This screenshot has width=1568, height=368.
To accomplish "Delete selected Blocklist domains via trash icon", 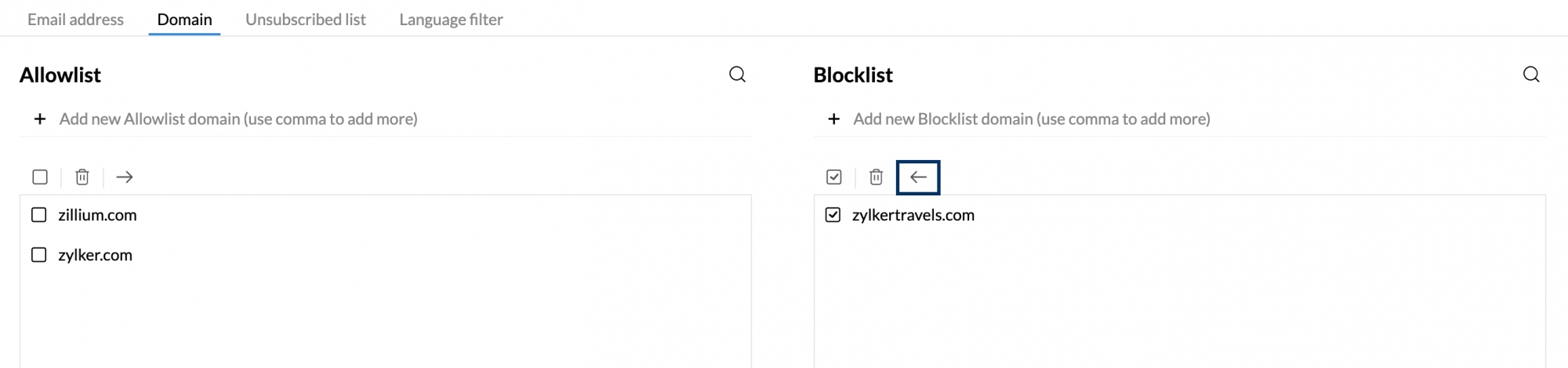I will click(x=877, y=177).
